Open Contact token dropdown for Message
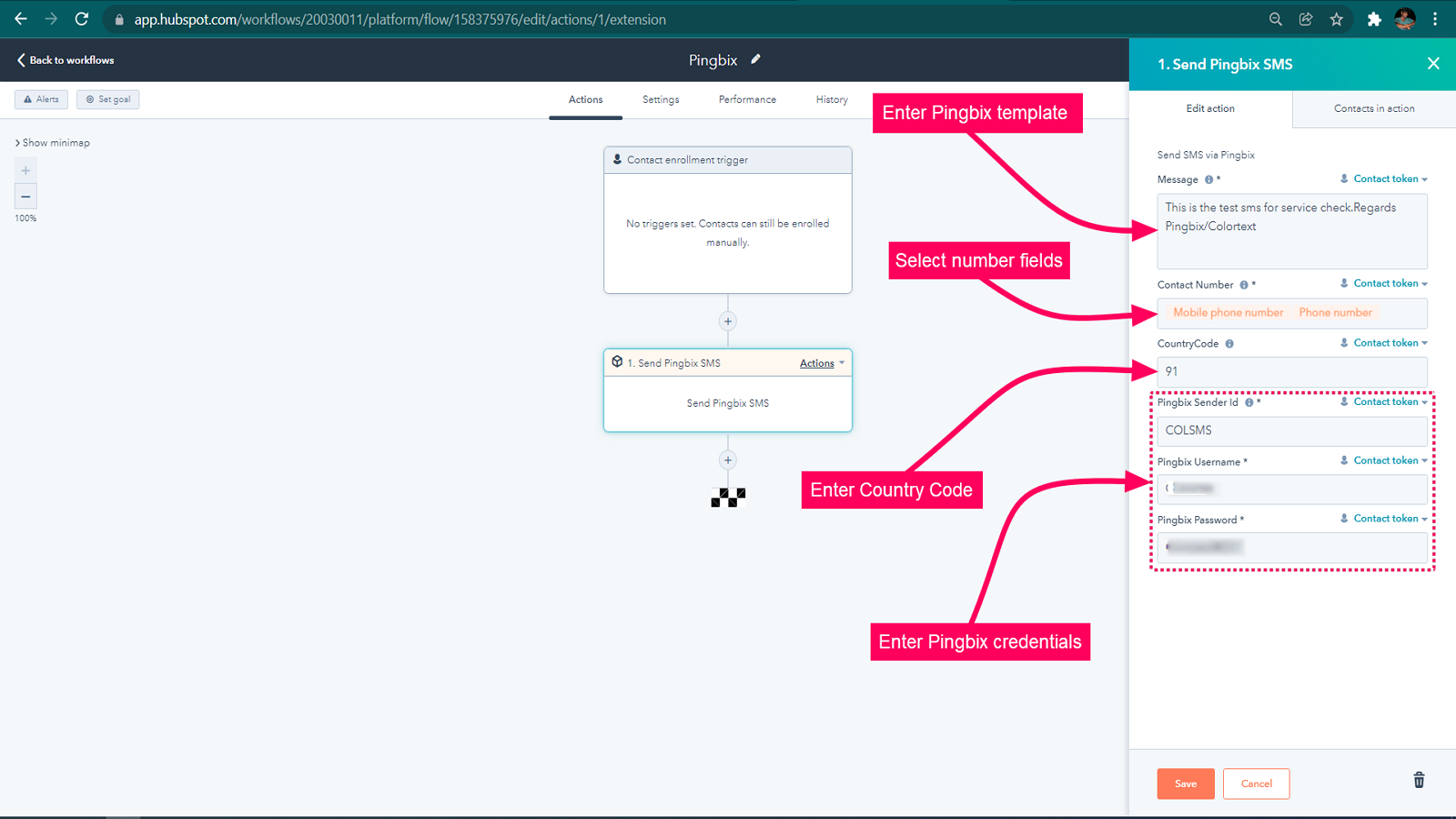This screenshot has width=1456, height=819. click(1384, 179)
